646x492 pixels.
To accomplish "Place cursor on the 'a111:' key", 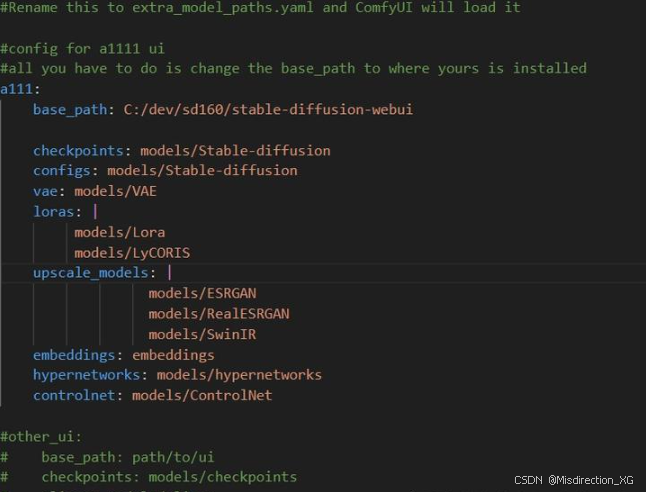I will 20,89.
